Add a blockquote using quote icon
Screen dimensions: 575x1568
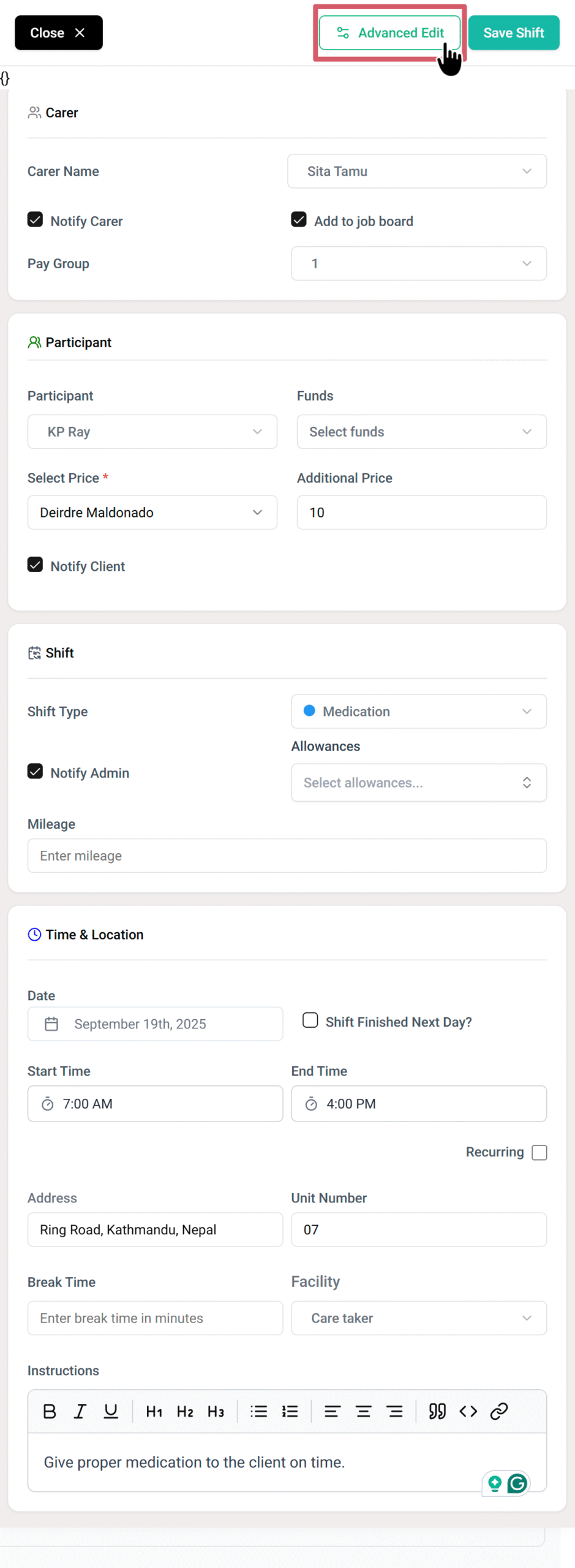pyautogui.click(x=437, y=1411)
